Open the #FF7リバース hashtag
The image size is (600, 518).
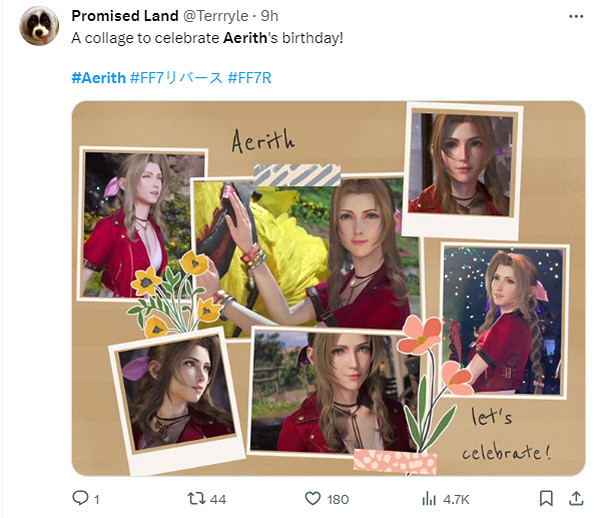point(176,77)
